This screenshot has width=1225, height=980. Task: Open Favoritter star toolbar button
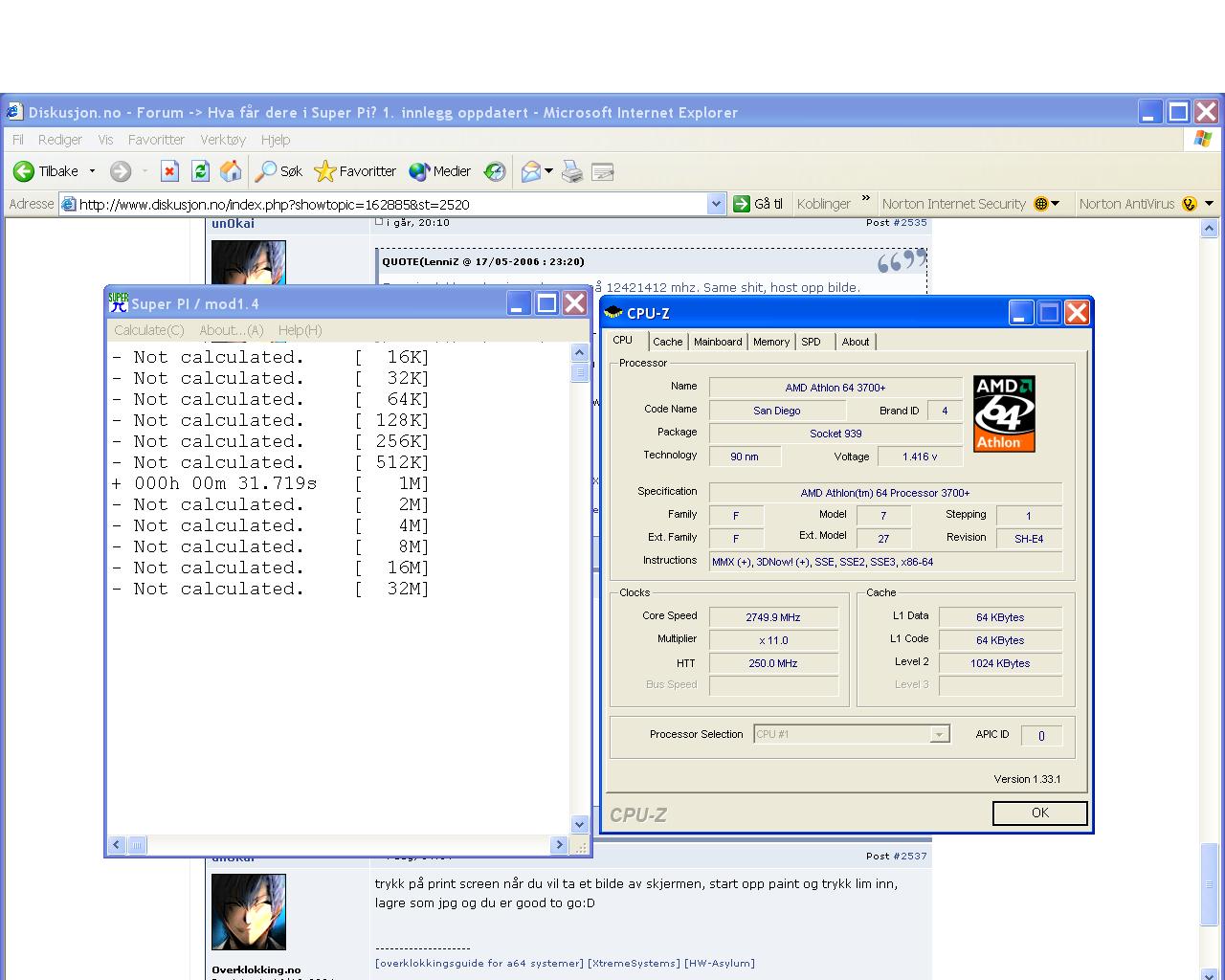click(355, 171)
